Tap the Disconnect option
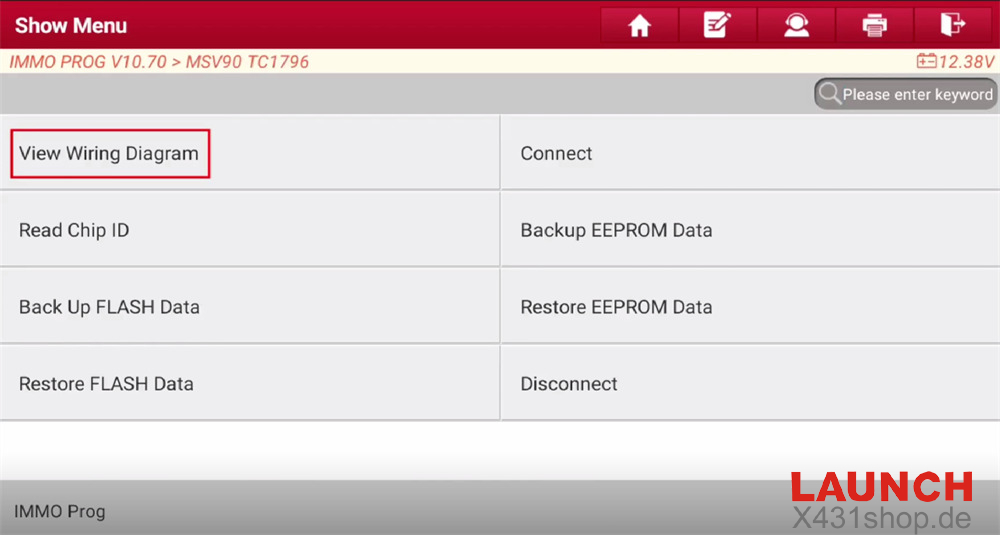This screenshot has height=535, width=1000. pos(569,384)
